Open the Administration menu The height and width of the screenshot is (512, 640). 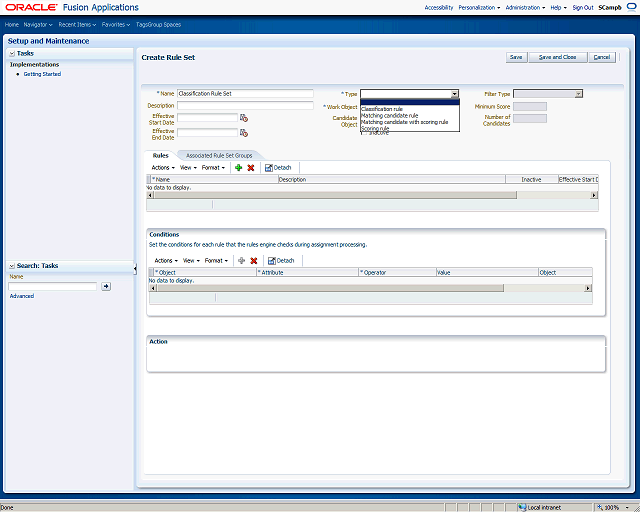point(525,7)
